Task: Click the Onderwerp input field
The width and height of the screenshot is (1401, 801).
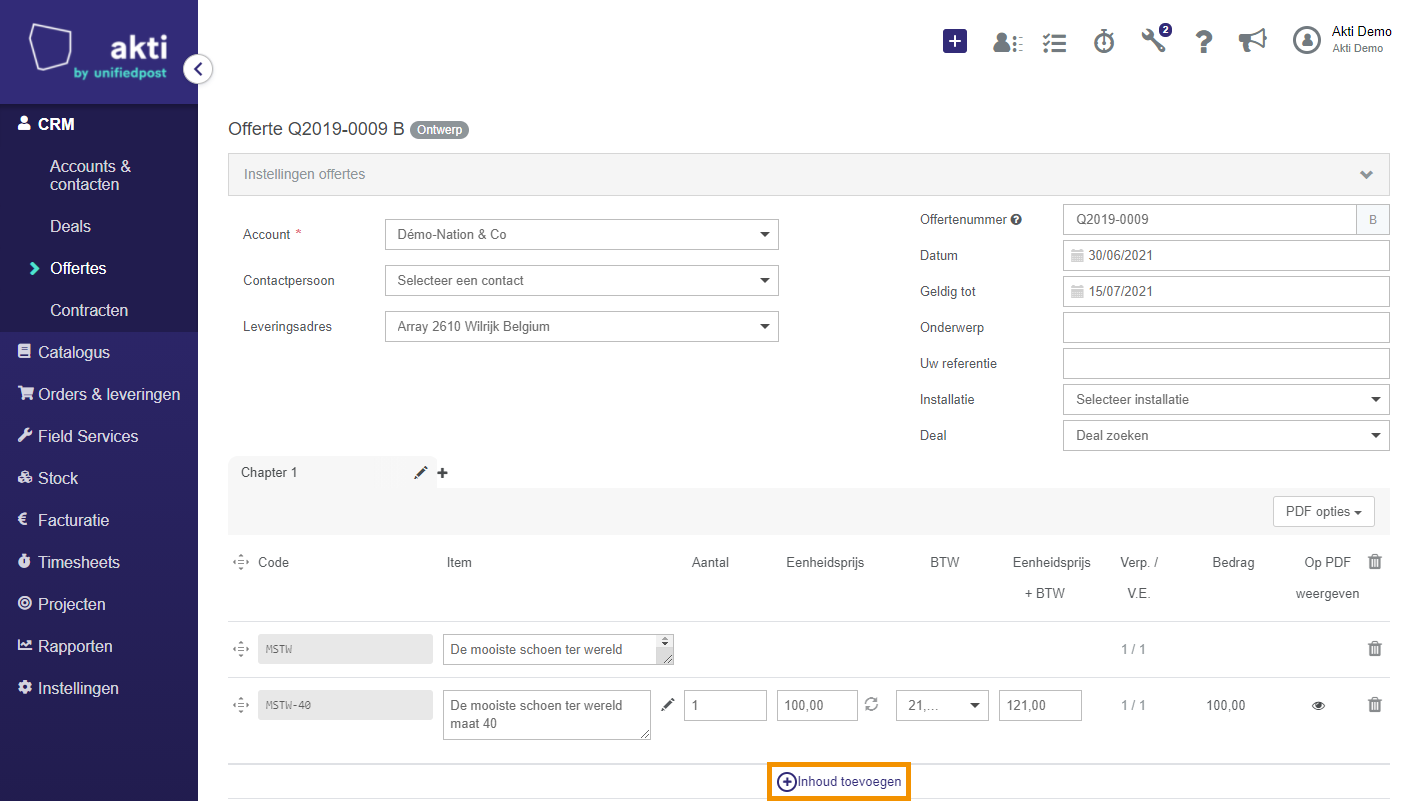Action: point(1226,328)
